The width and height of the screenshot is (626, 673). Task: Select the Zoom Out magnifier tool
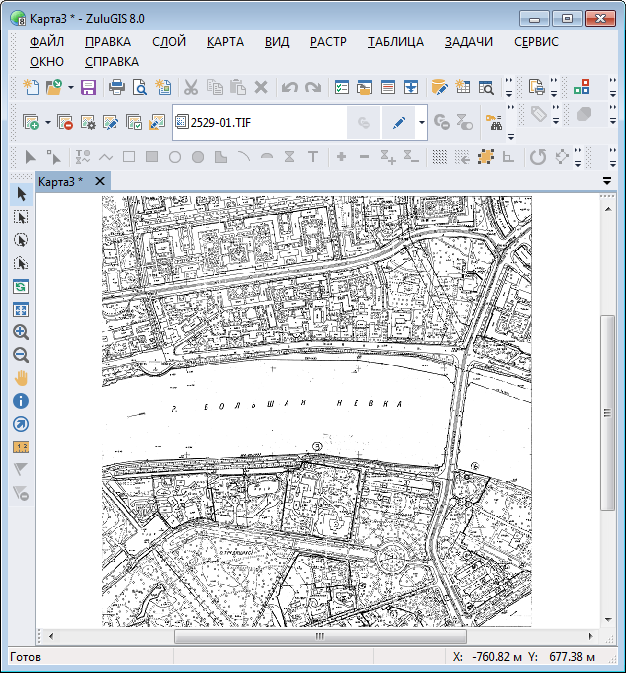click(21, 355)
